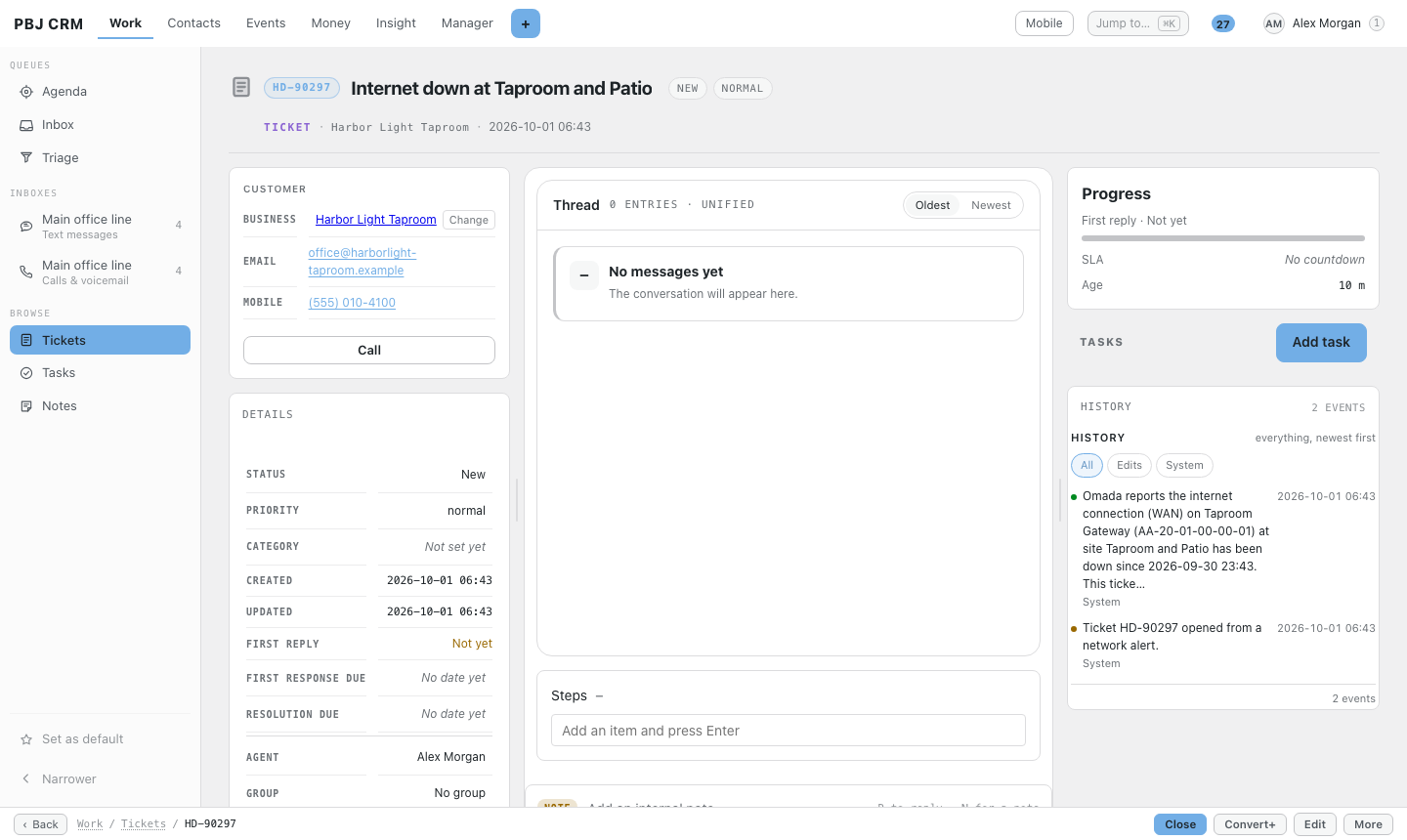Screen dimensions: 1407x840
Task: Go back using the Back button
Action: [x=41, y=824]
